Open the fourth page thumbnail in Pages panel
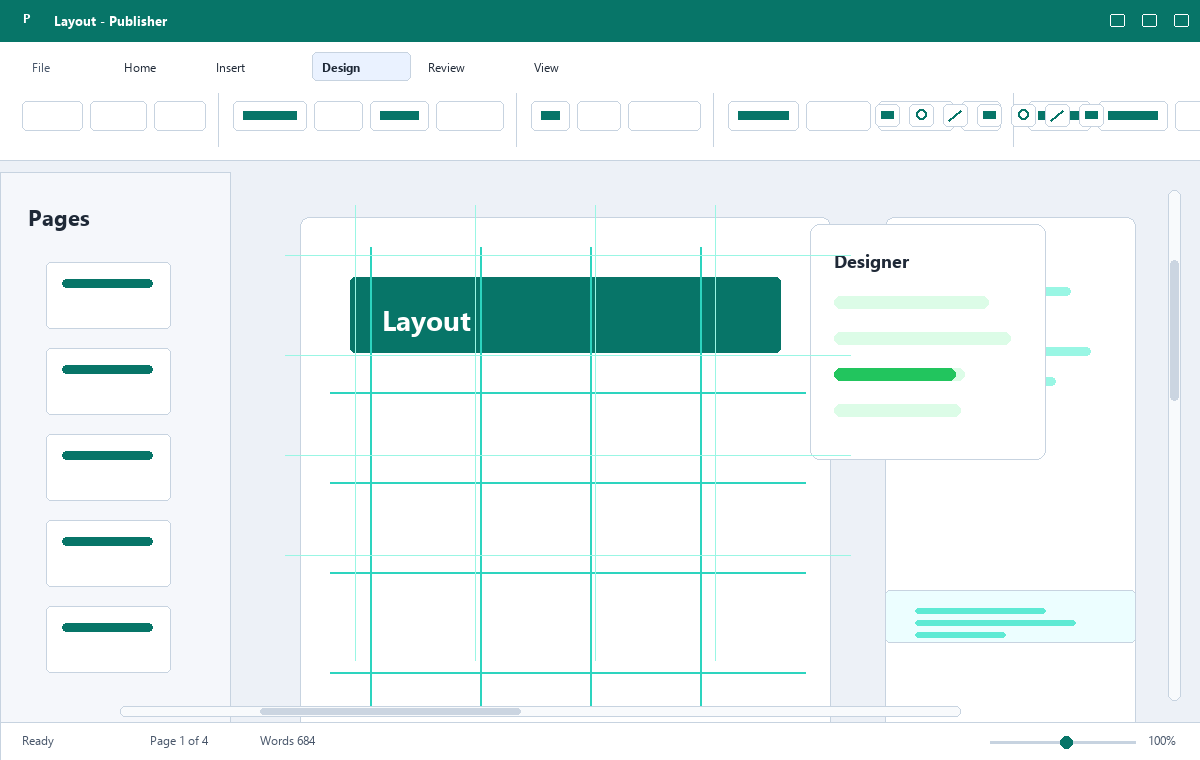The width and height of the screenshot is (1200, 760). (108, 553)
